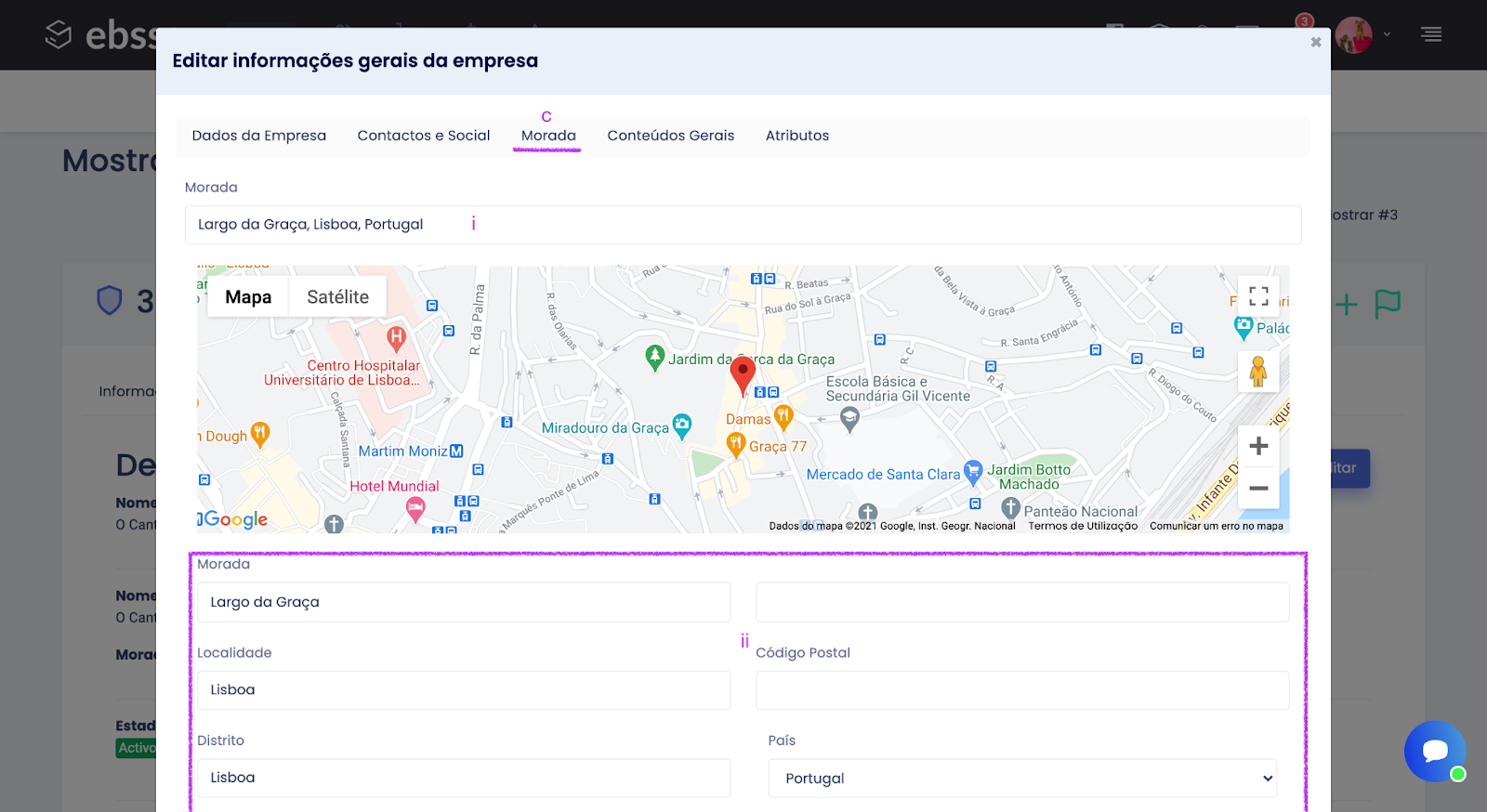The height and width of the screenshot is (812, 1487).
Task: Go to Atributos tab
Action: pos(797,136)
